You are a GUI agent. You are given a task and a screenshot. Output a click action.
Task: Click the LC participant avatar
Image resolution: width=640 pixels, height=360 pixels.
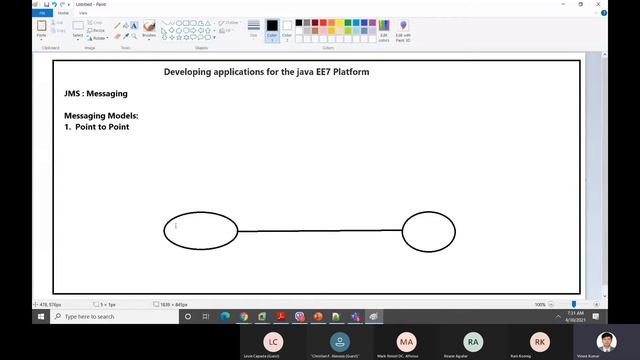(273, 342)
